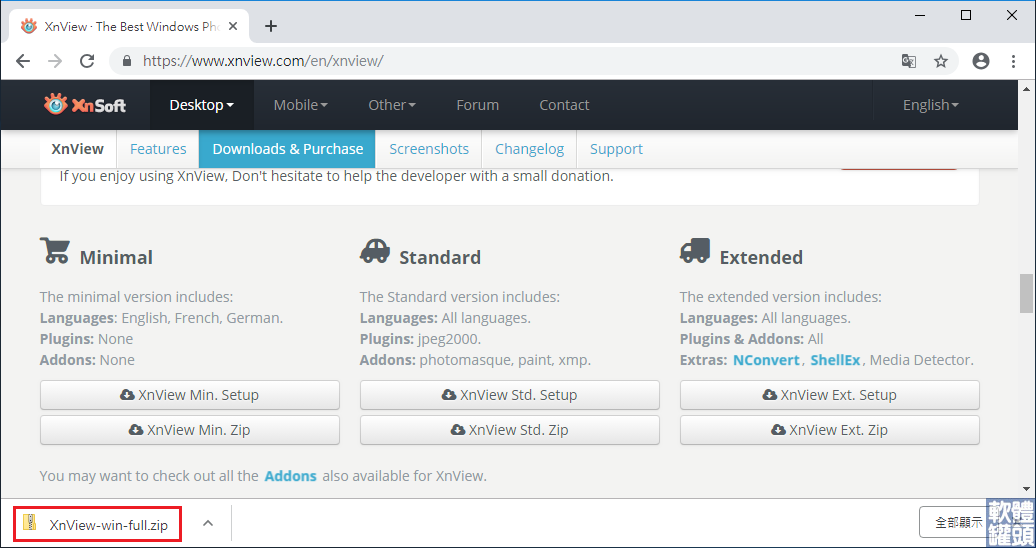Click the Minimal heading
The width and height of the screenshot is (1036, 548).
click(x=116, y=257)
